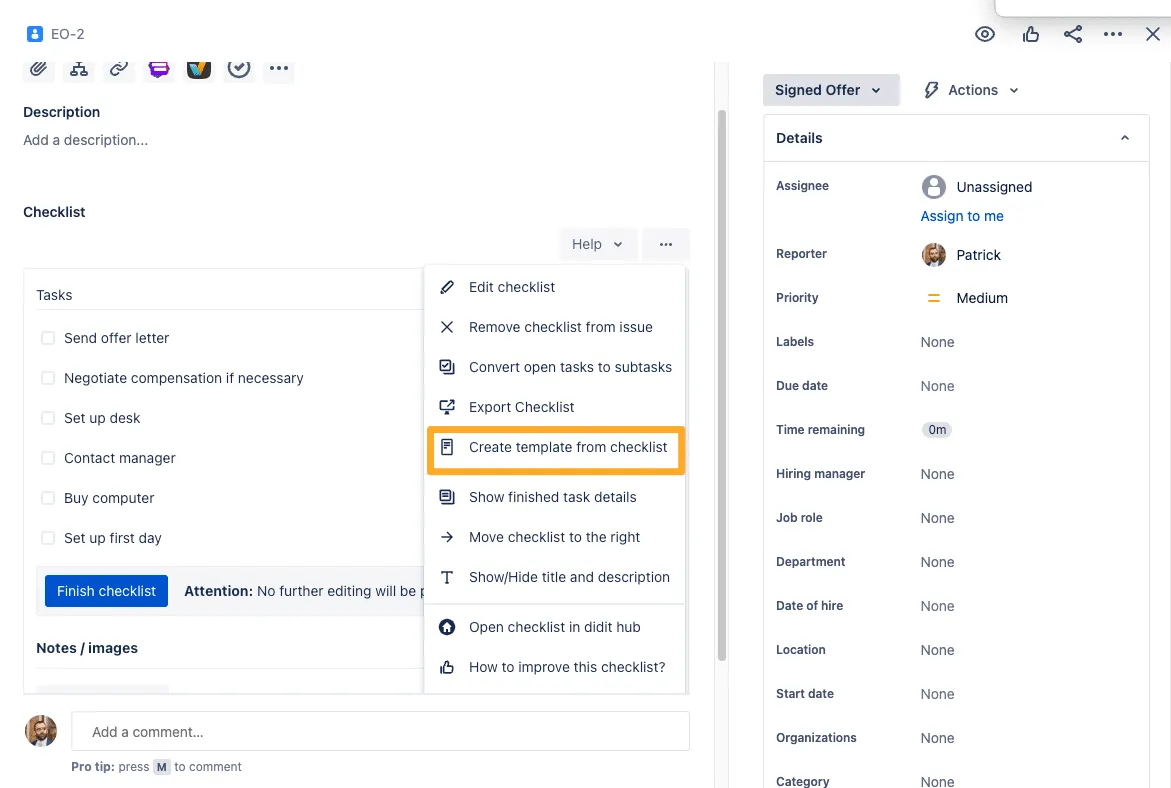Click the right arrow move icon
Viewport: 1171px width, 788px height.
click(447, 537)
